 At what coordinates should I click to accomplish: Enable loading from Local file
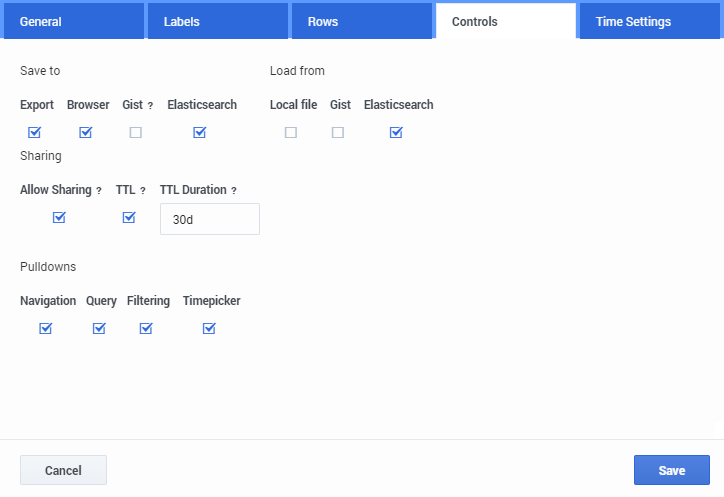point(291,132)
